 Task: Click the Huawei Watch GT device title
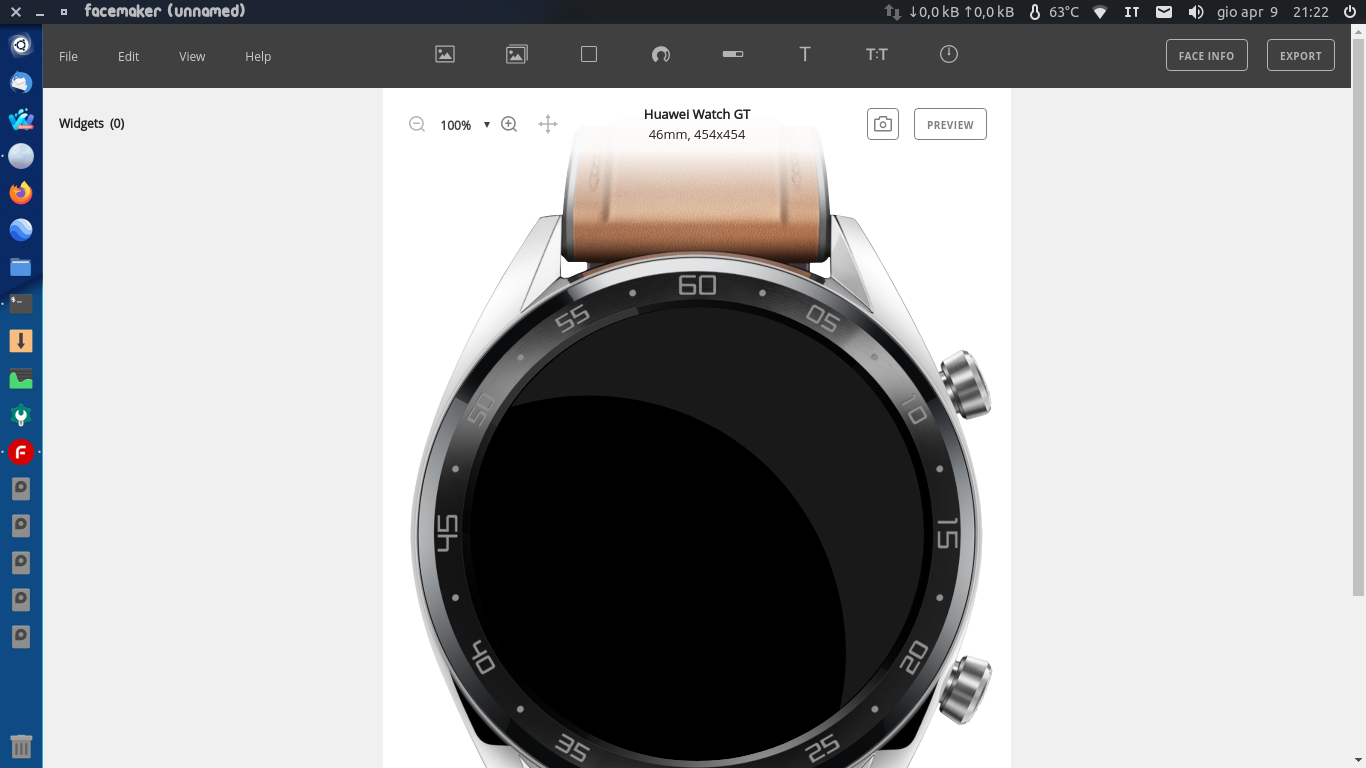click(697, 114)
